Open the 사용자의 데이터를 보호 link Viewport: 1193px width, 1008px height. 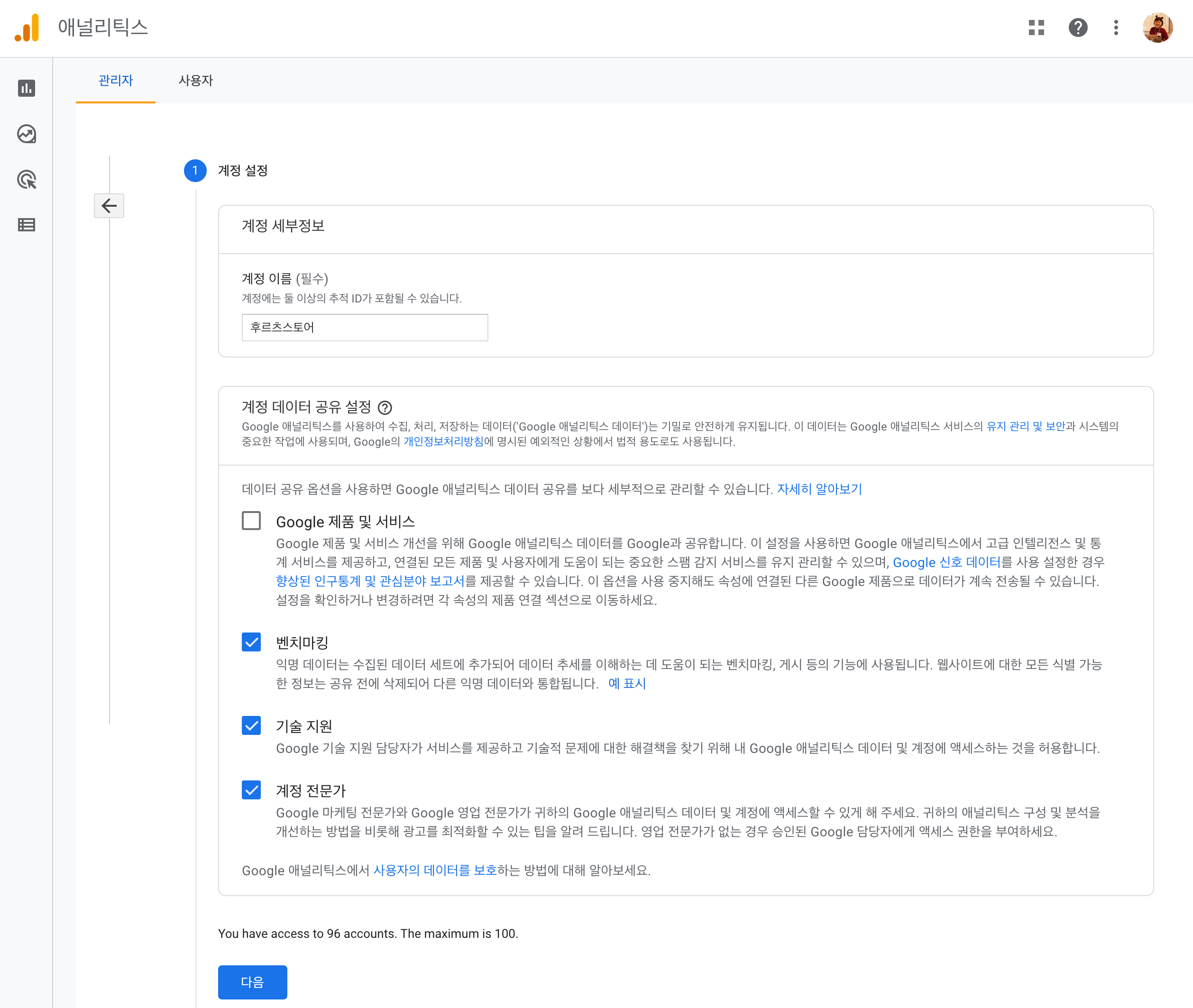(435, 871)
